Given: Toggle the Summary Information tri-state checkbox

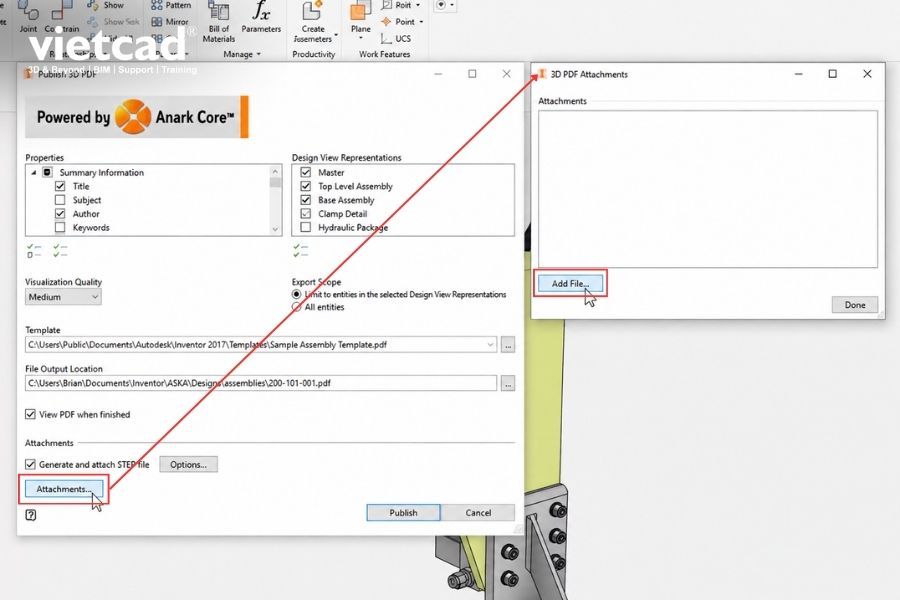Looking at the screenshot, I should point(47,172).
